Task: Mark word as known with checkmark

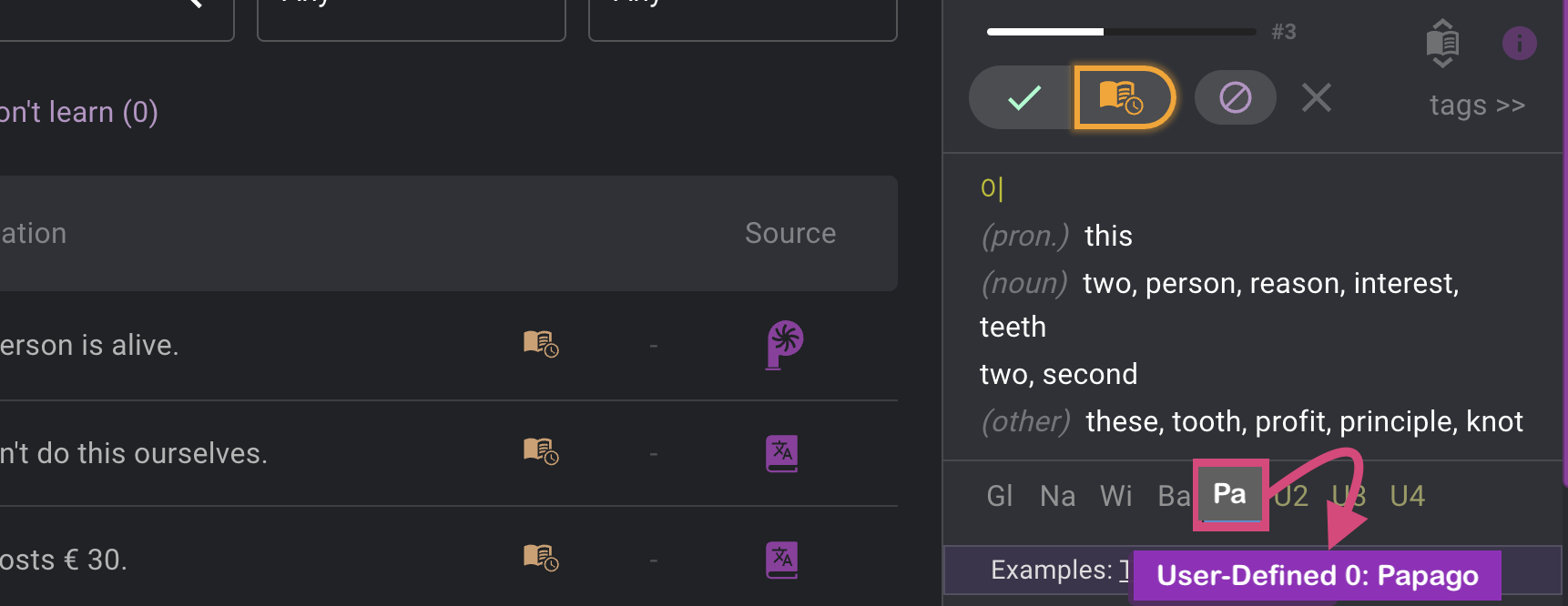Action: click(x=1023, y=97)
